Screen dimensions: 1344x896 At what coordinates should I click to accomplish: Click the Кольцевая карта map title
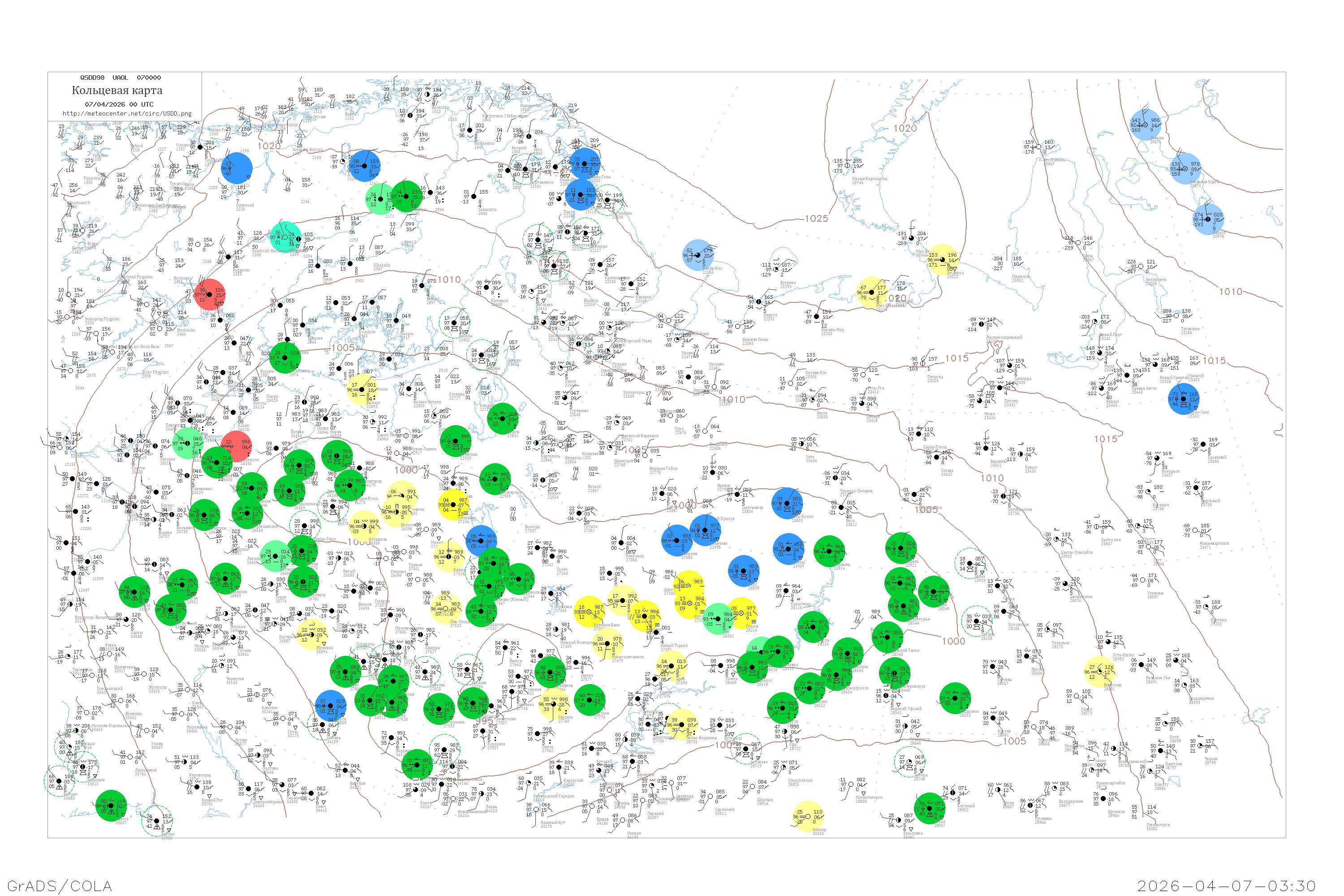click(117, 90)
